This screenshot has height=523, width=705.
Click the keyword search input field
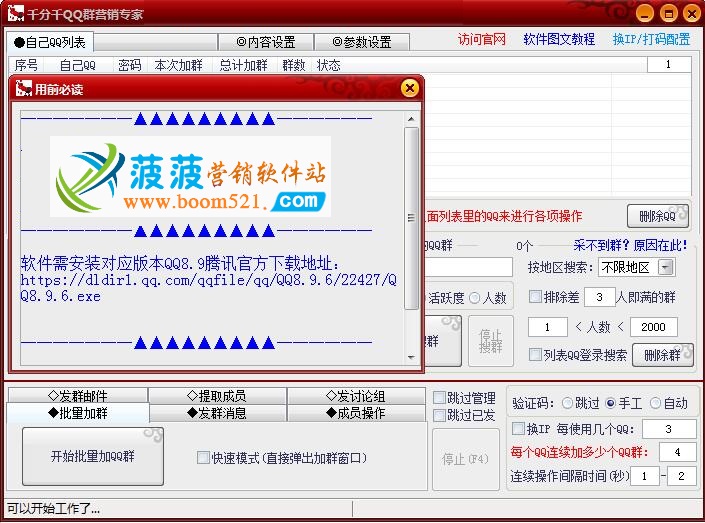tap(469, 267)
